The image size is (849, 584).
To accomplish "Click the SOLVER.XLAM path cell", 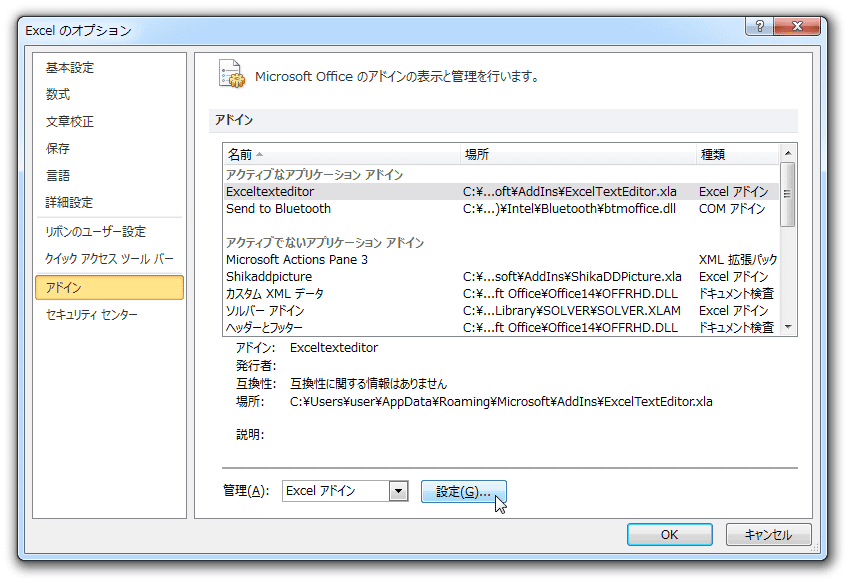I will (572, 311).
